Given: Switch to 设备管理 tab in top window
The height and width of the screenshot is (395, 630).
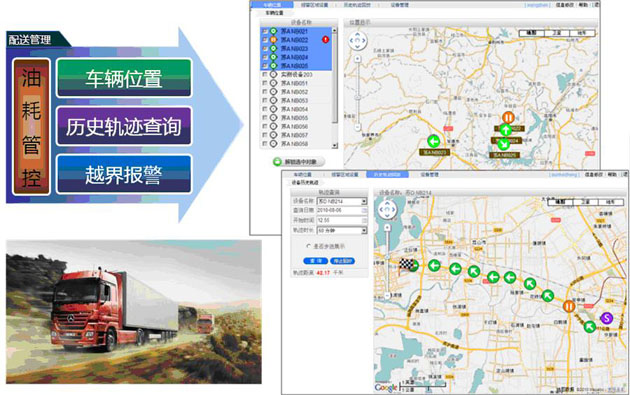Looking at the screenshot, I should pos(399,5).
